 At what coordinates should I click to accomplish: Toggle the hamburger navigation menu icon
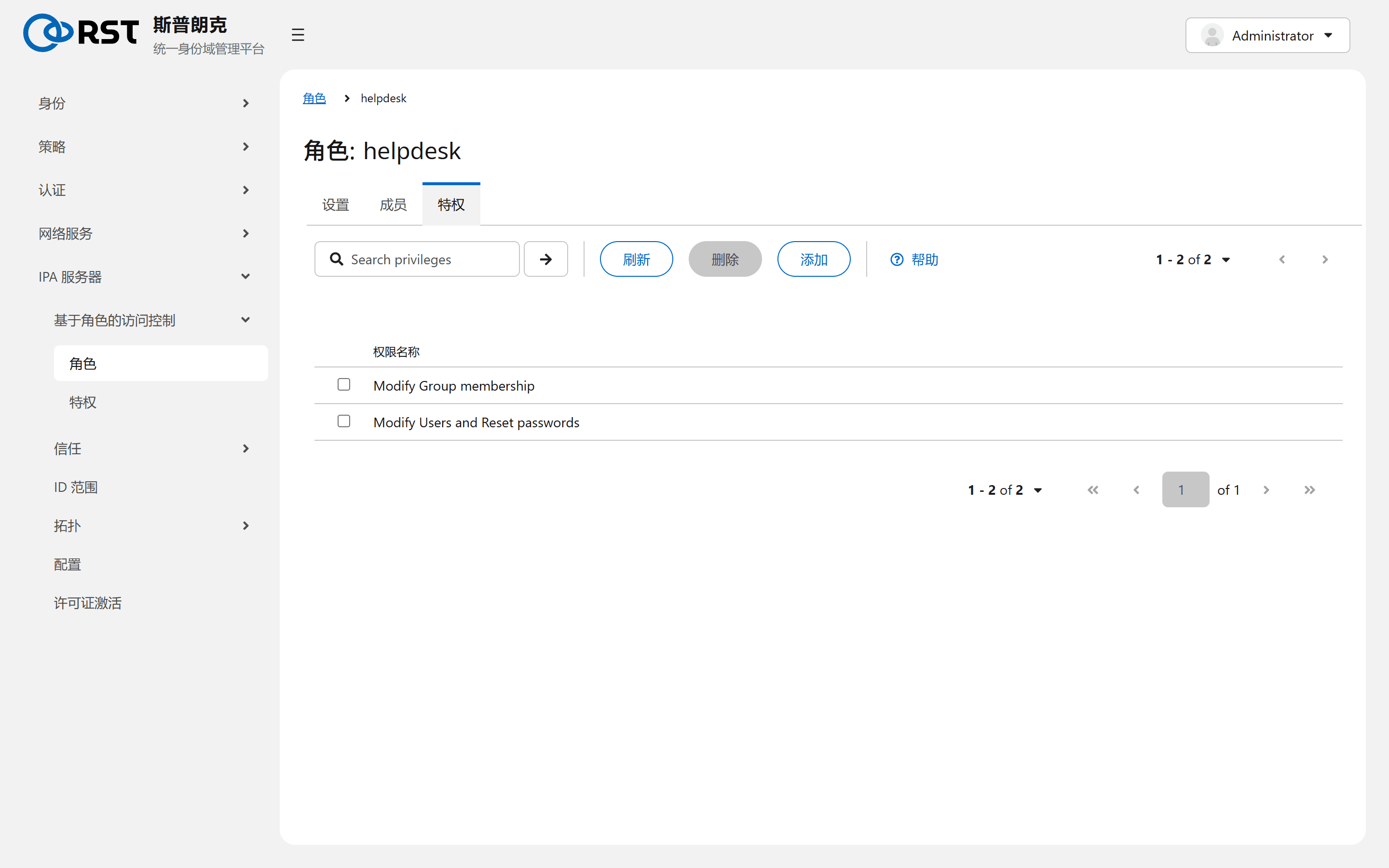[x=297, y=35]
